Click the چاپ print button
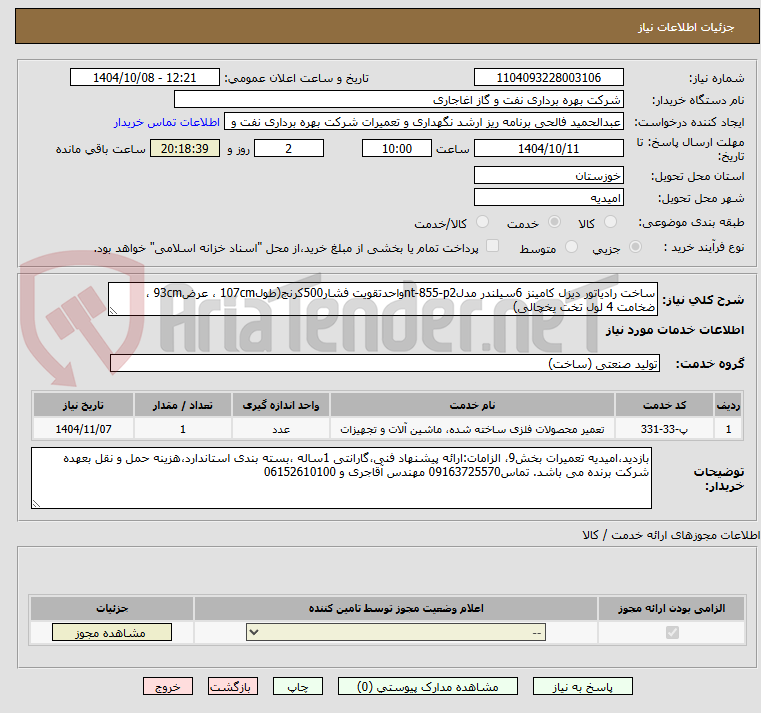The height and width of the screenshot is (713, 761). click(x=298, y=686)
